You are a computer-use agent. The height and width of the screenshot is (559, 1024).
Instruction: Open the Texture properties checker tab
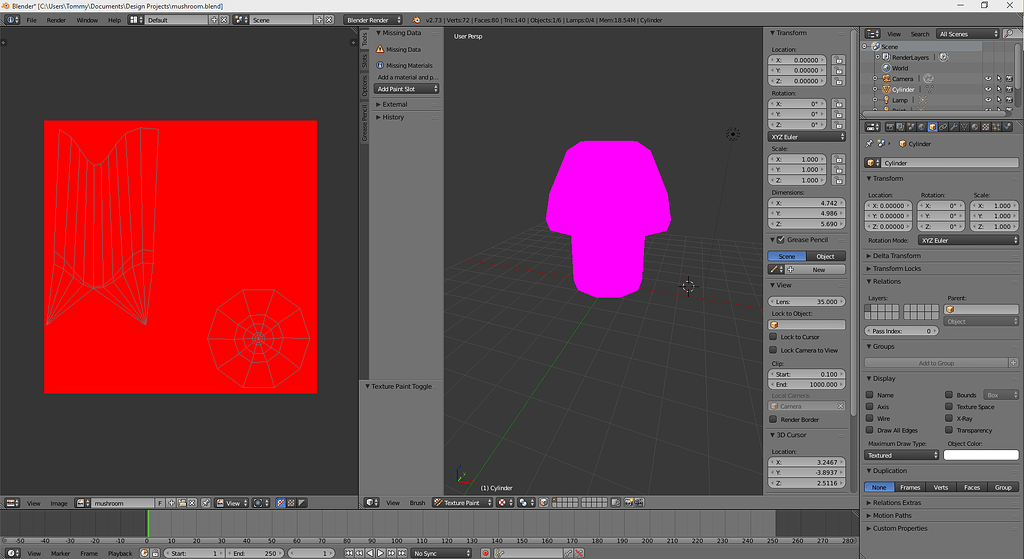[x=985, y=127]
